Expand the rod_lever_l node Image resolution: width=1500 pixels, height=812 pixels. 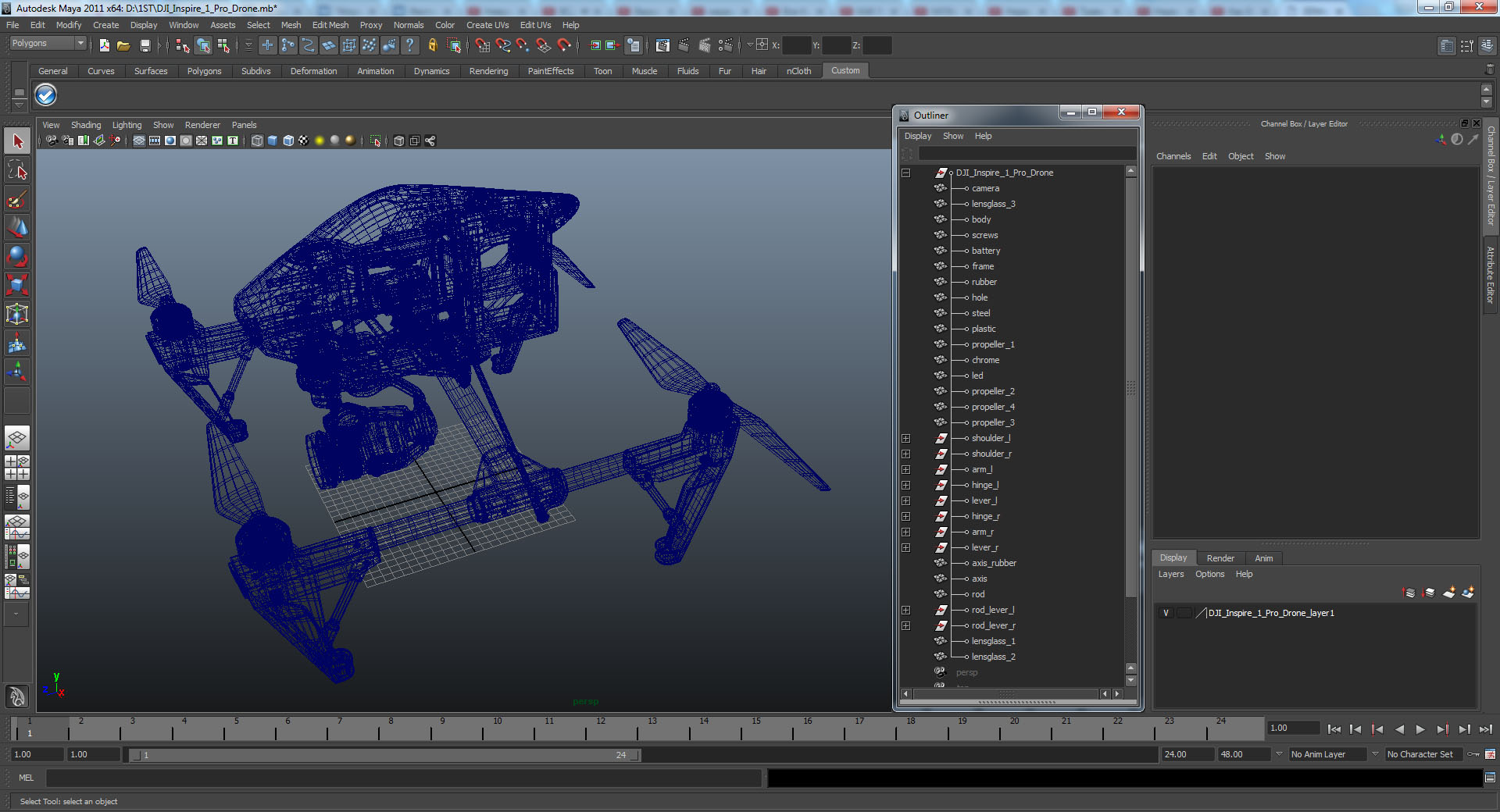905,610
